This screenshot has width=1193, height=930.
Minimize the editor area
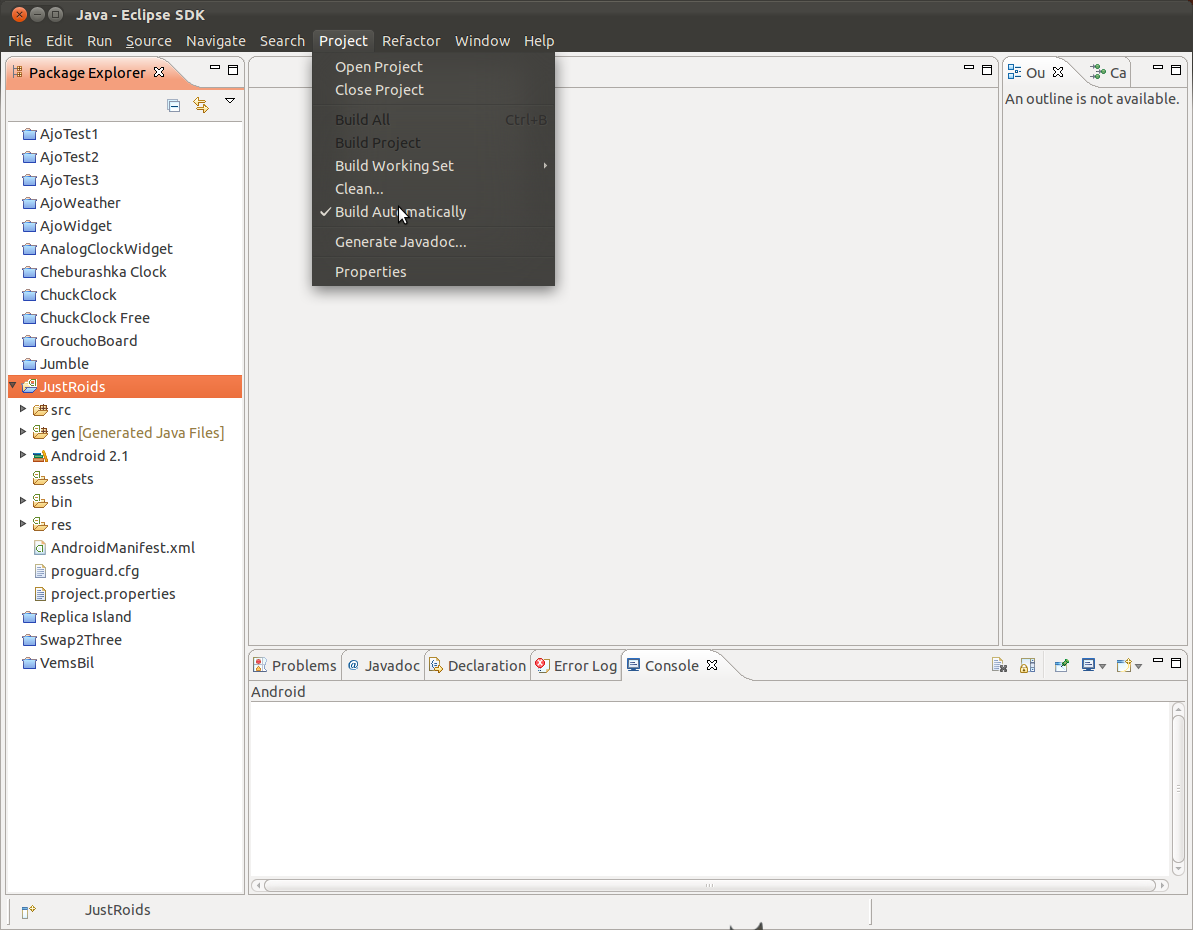tap(969, 68)
